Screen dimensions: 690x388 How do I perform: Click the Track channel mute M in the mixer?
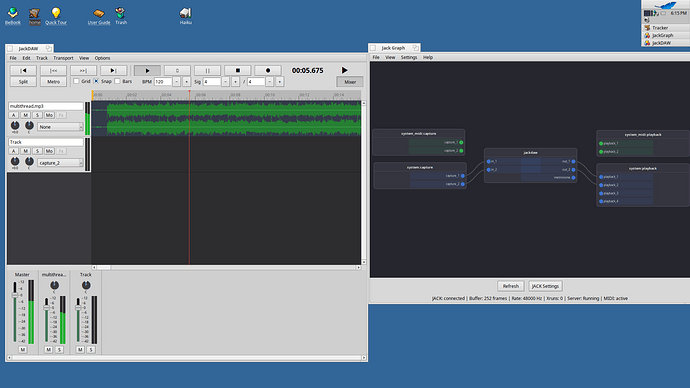click(x=80, y=350)
